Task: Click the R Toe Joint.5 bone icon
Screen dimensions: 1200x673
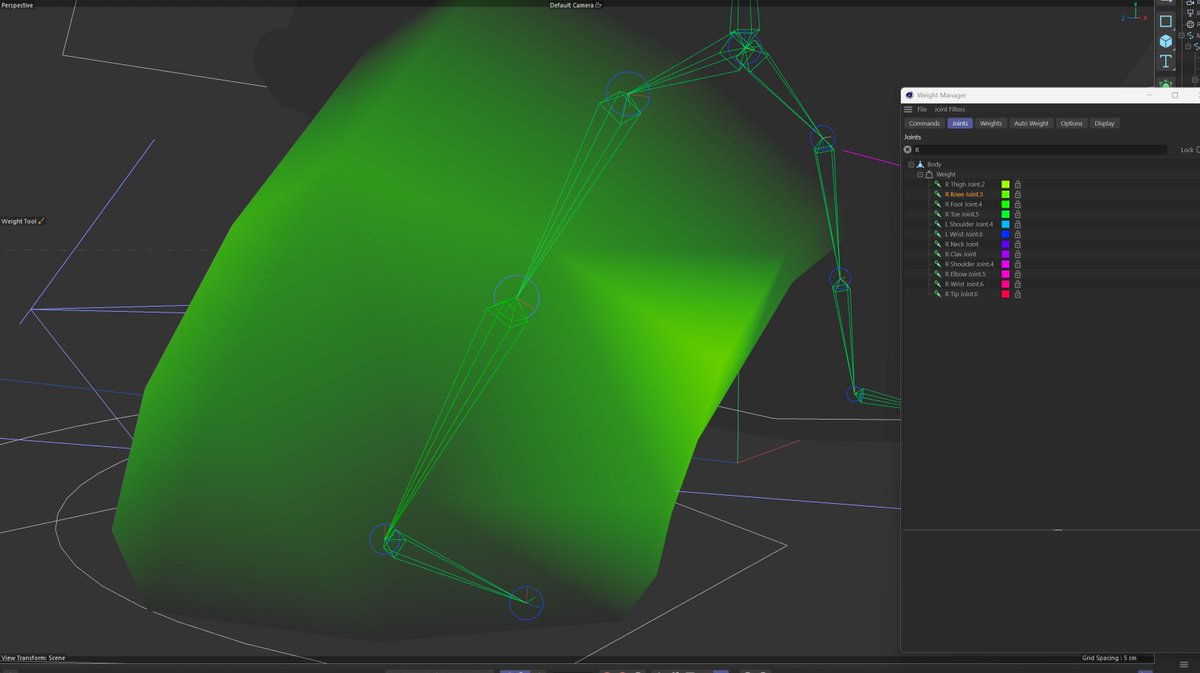Action: coord(938,214)
